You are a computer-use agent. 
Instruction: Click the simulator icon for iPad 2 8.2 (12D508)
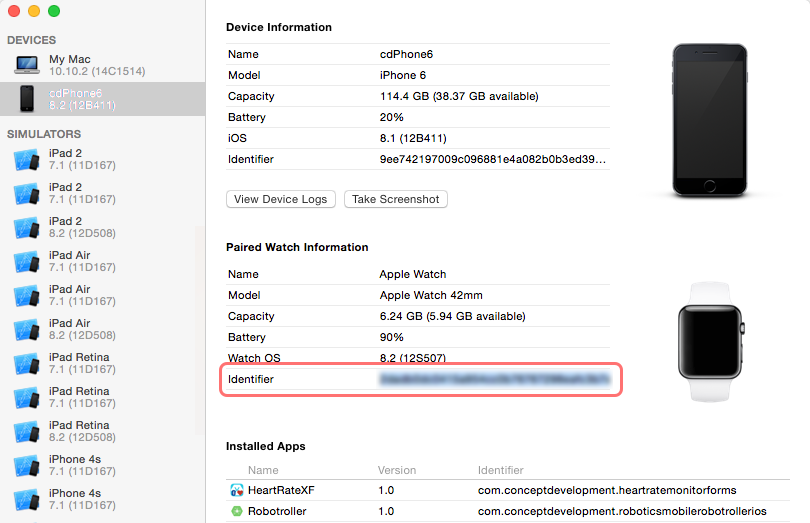tap(27, 227)
